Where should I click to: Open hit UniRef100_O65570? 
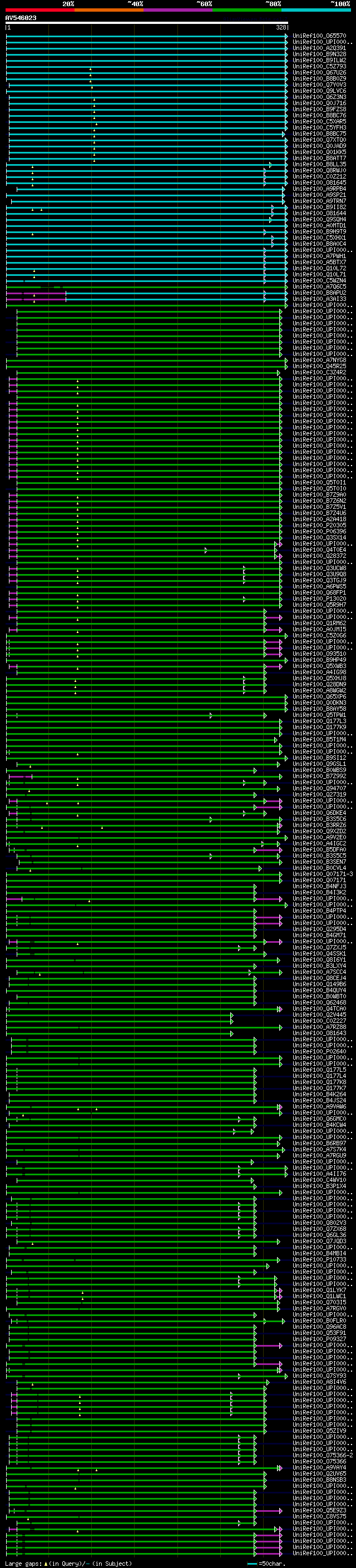pos(319,36)
